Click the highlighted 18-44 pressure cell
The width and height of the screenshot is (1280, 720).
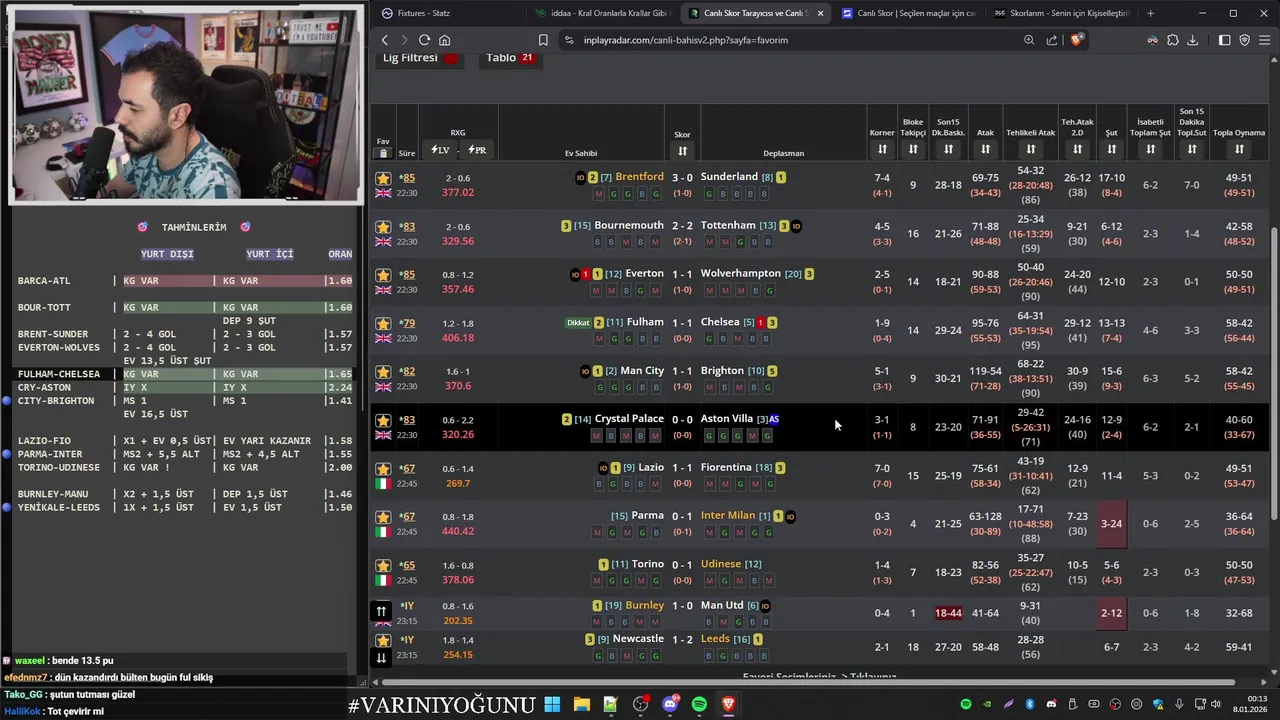click(x=948, y=613)
